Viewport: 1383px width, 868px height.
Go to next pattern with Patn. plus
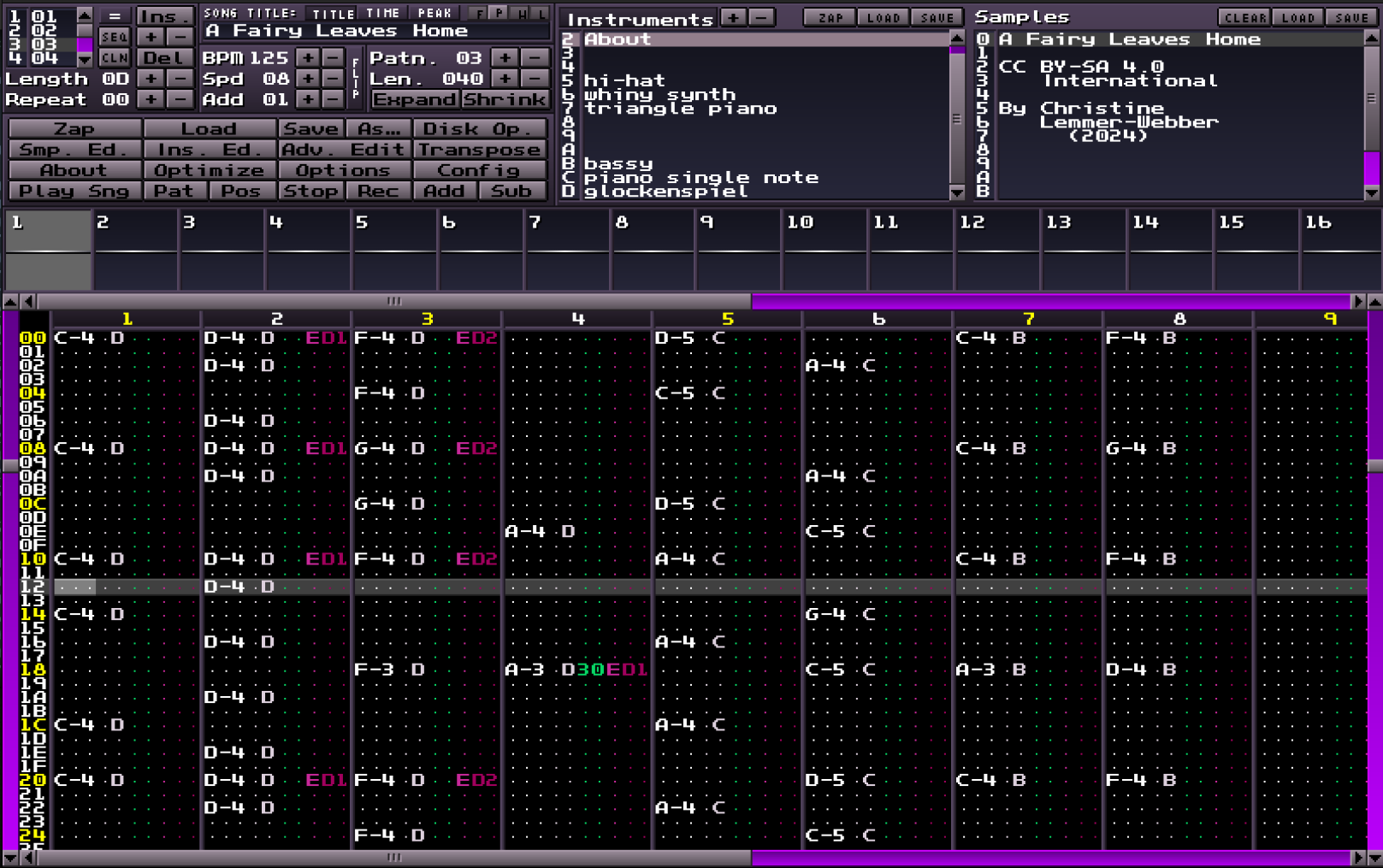(505, 57)
